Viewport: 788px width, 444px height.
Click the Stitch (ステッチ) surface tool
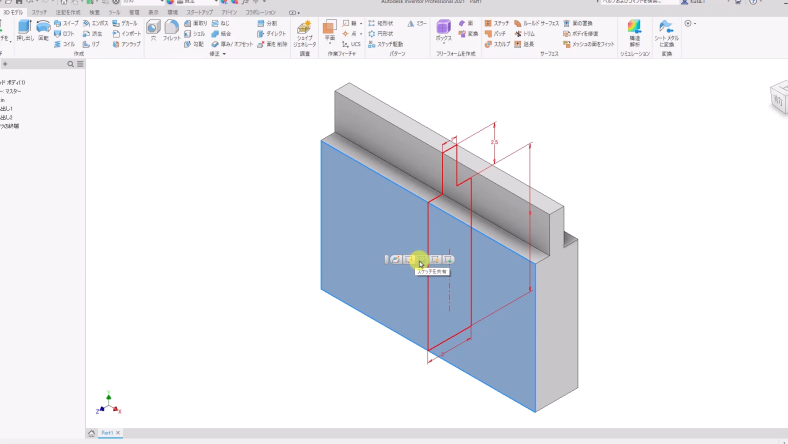(496, 22)
